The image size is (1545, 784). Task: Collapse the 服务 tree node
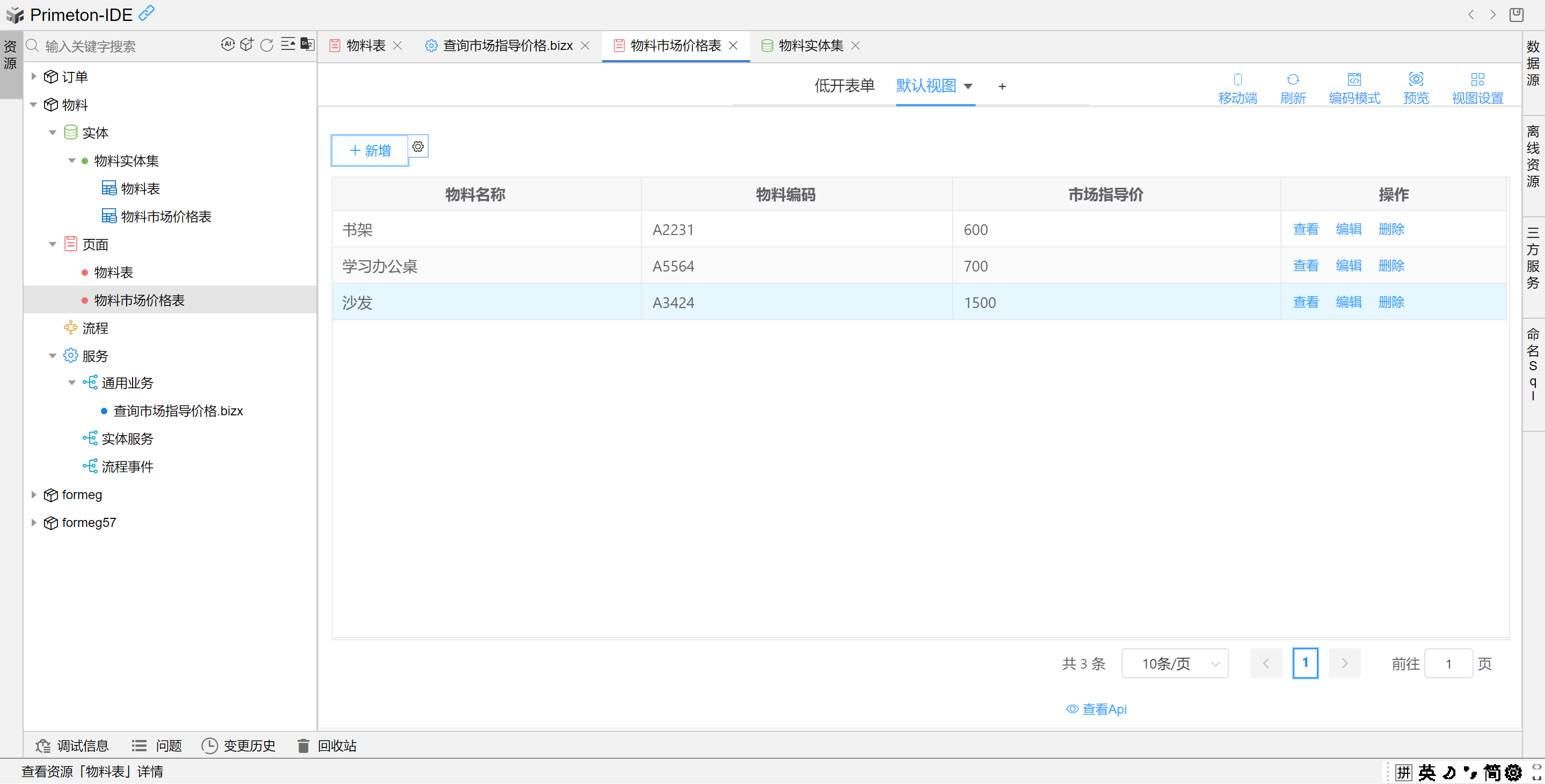pyautogui.click(x=53, y=356)
